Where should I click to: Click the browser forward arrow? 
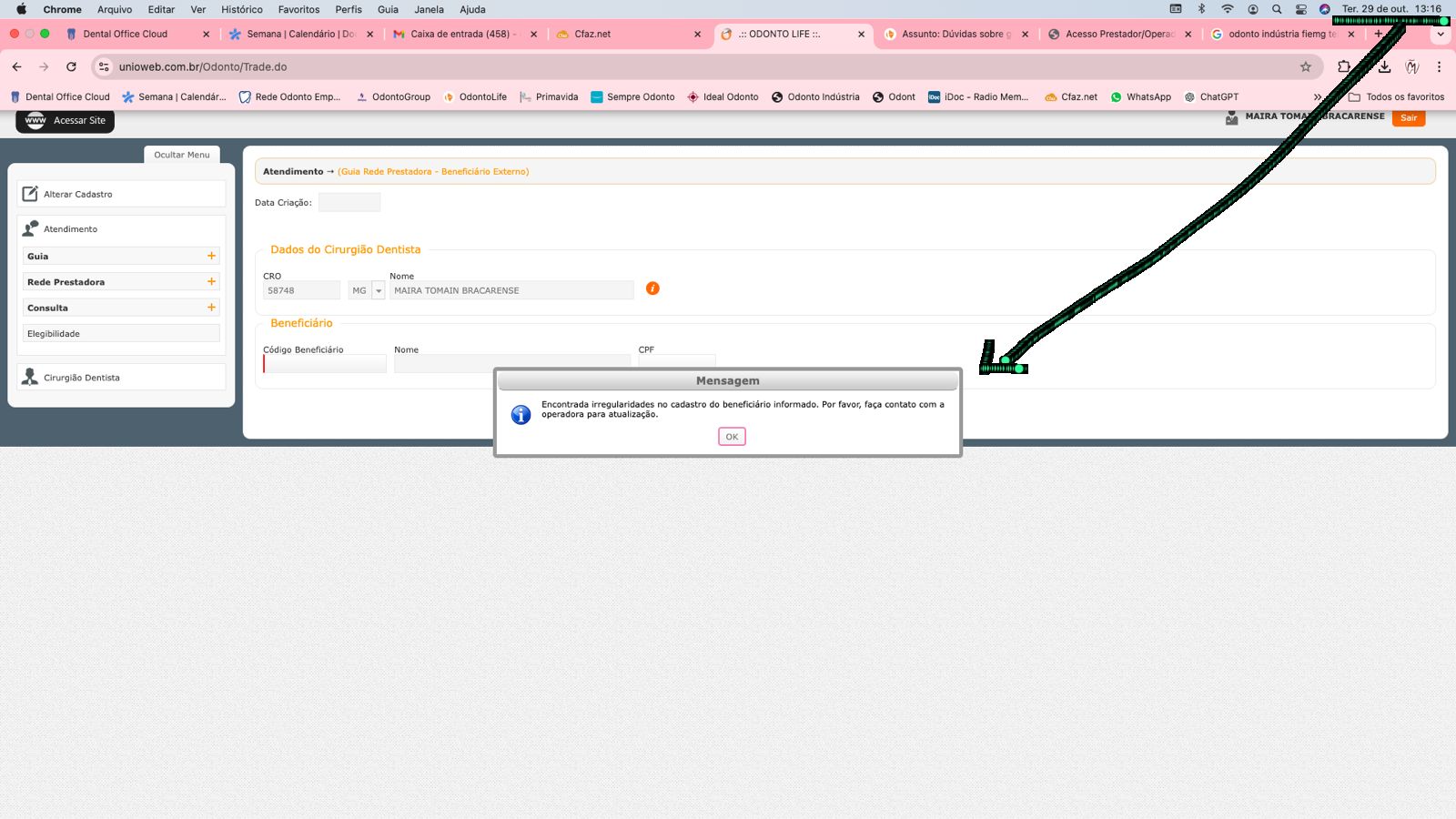pos(44,66)
